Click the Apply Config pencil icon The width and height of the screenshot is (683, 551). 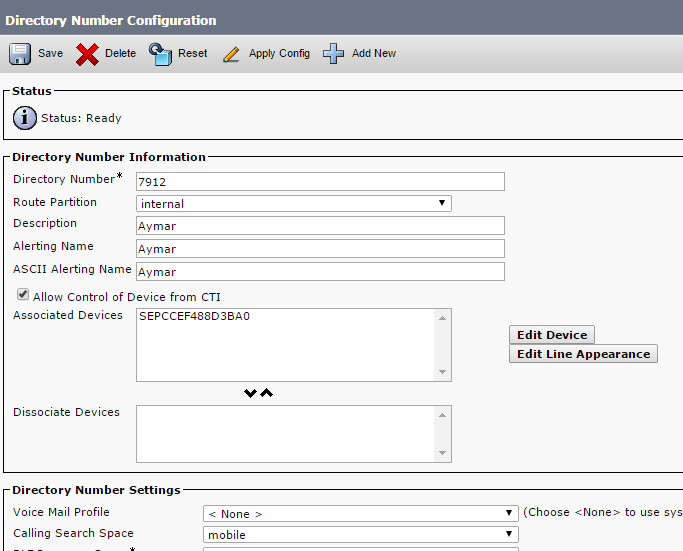point(231,54)
